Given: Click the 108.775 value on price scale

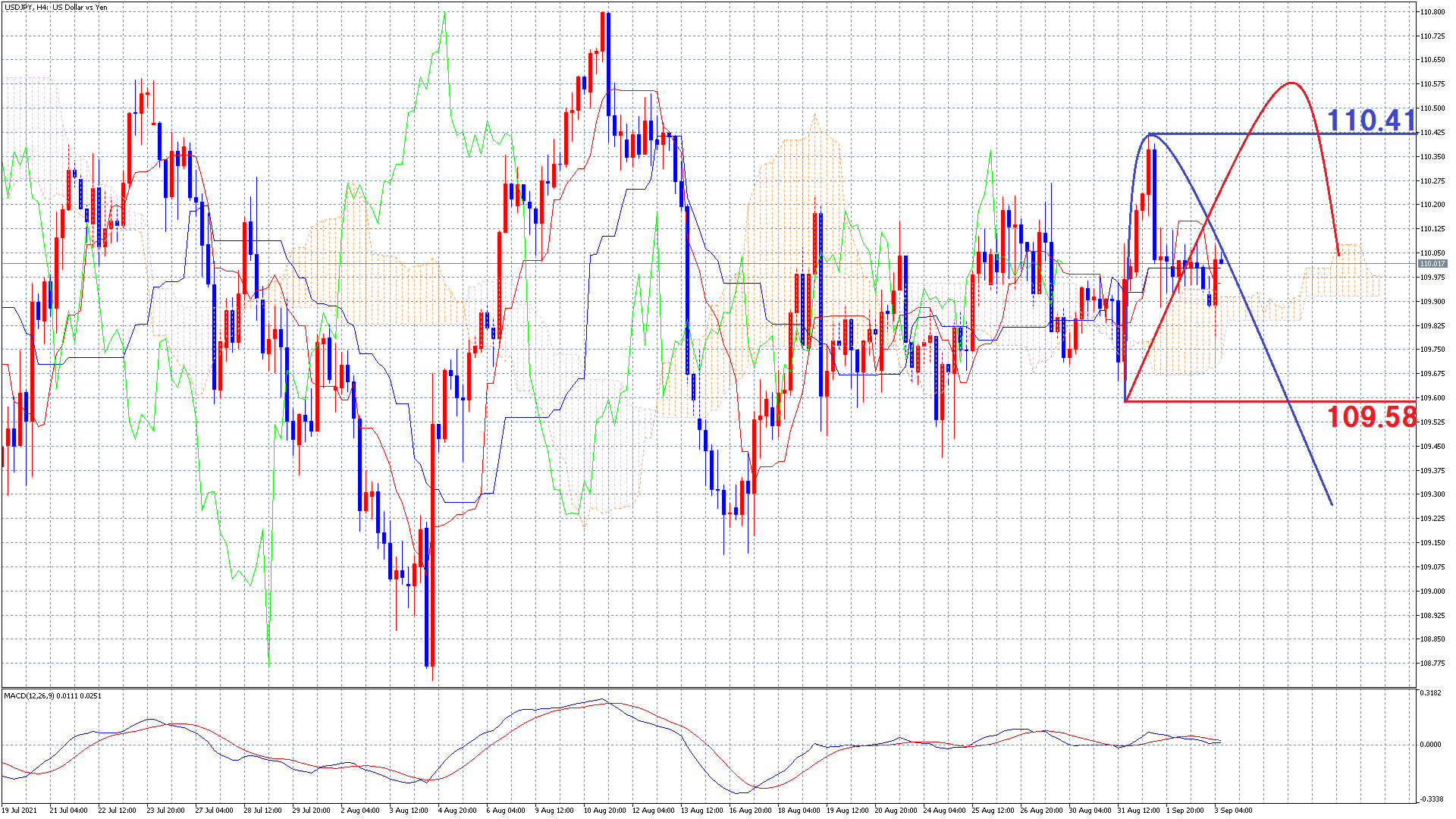Looking at the screenshot, I should click(x=1432, y=664).
